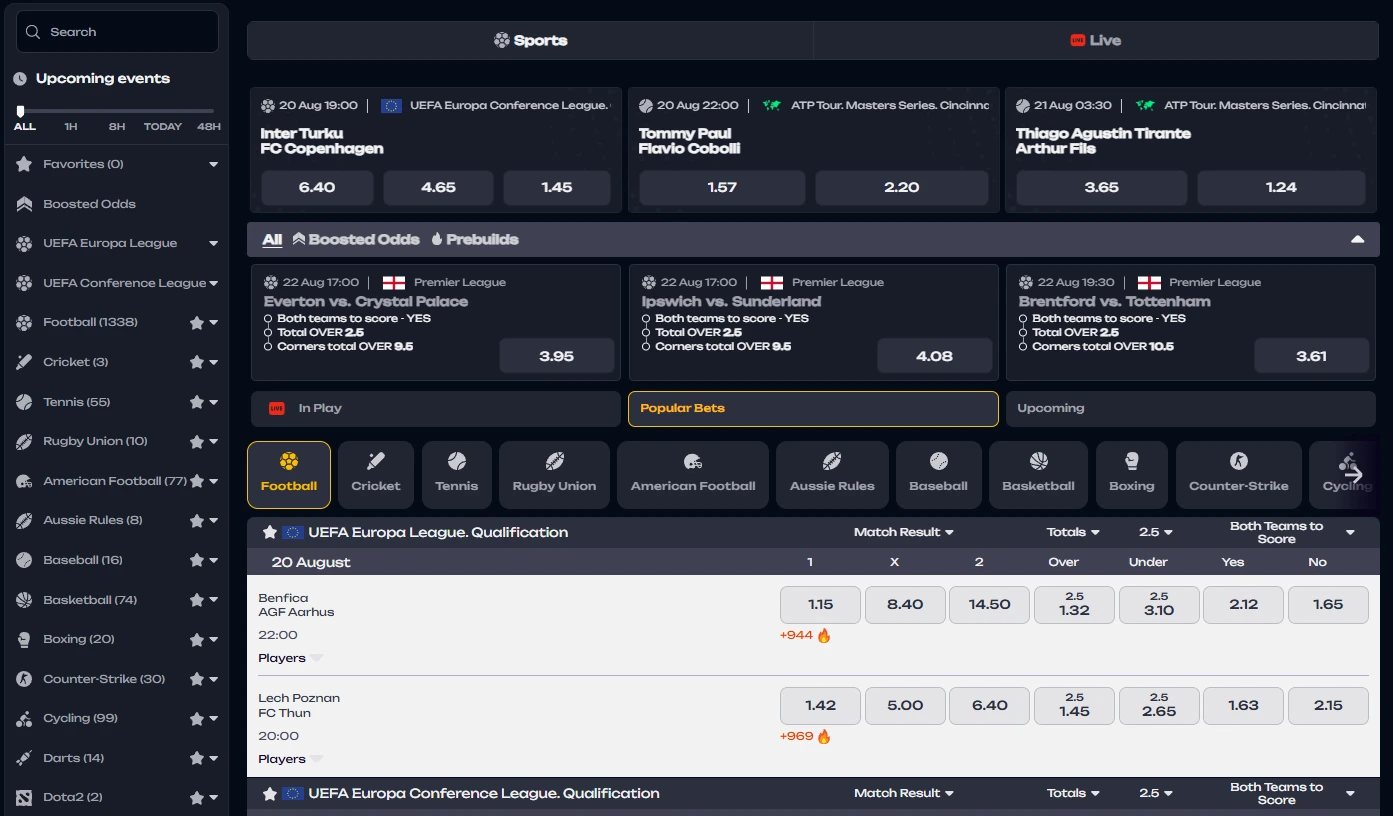Favorite the UEFA Europa League Qualification star
This screenshot has width=1393, height=816.
(269, 533)
